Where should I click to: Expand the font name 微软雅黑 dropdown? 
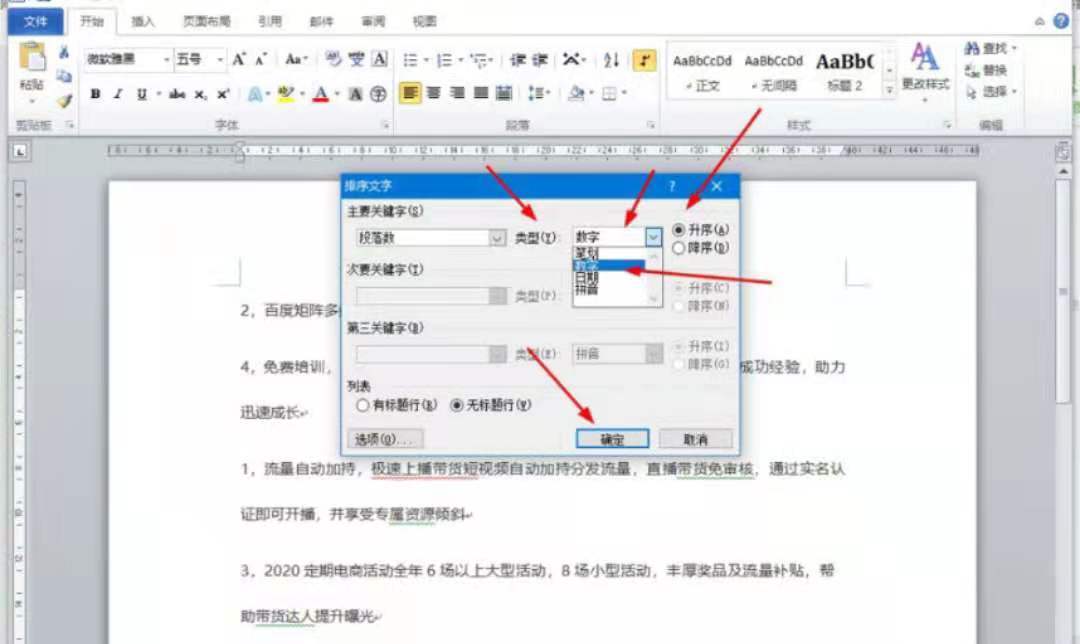[x=165, y=60]
